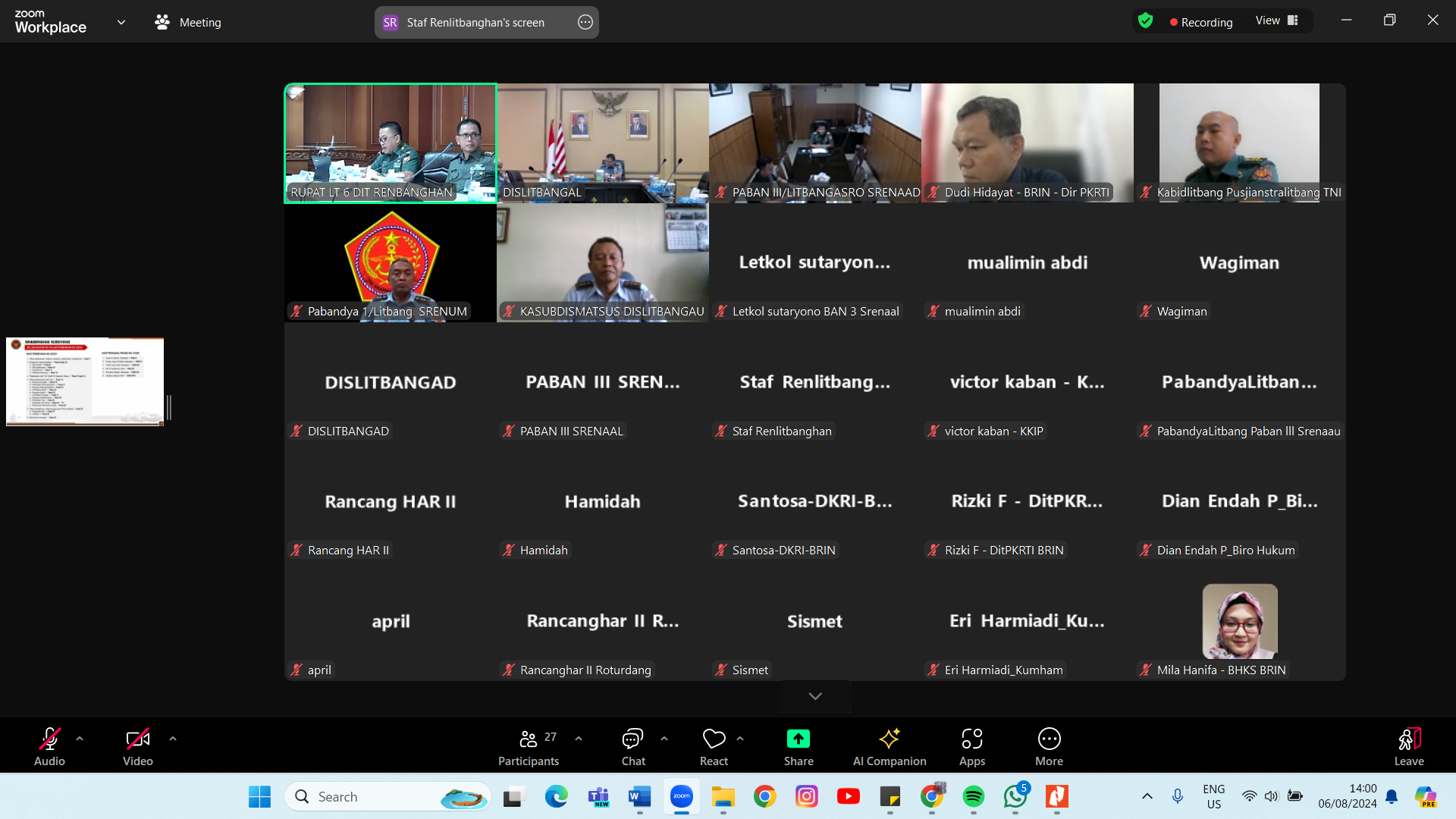
Task: Open WhatsApp from taskbar
Action: [1015, 796]
